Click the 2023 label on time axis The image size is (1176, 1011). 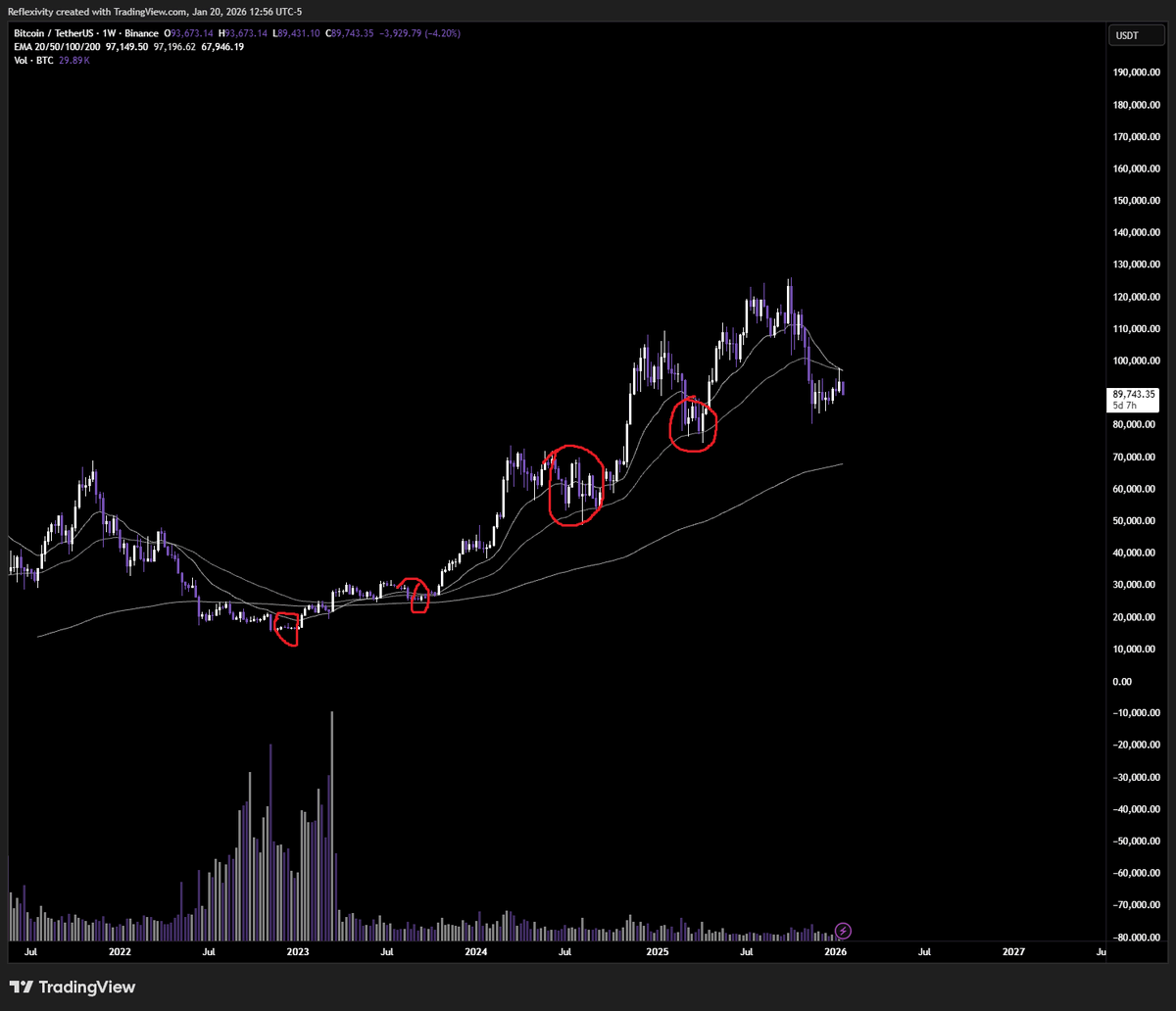298,951
